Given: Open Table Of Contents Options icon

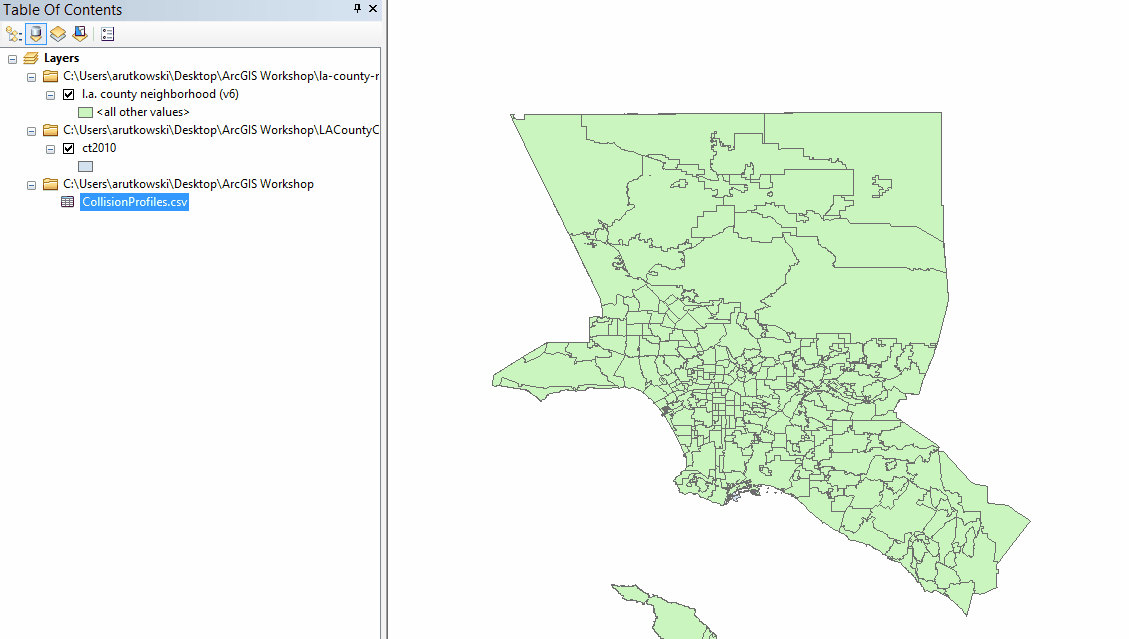Looking at the screenshot, I should tap(108, 34).
